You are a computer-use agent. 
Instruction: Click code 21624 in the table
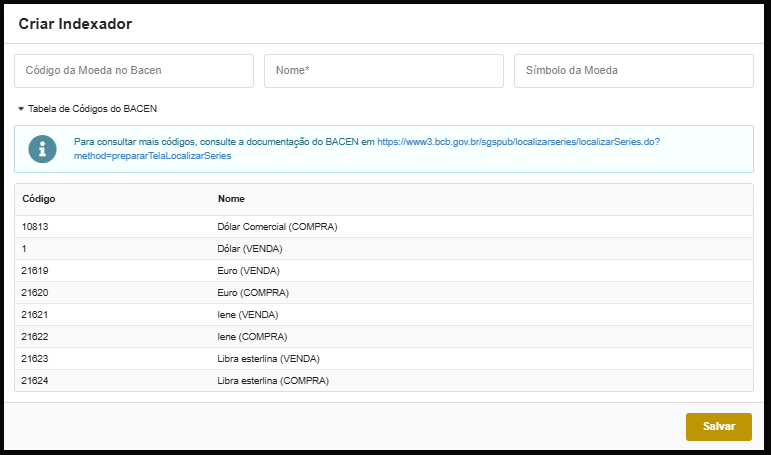[x=35, y=381]
